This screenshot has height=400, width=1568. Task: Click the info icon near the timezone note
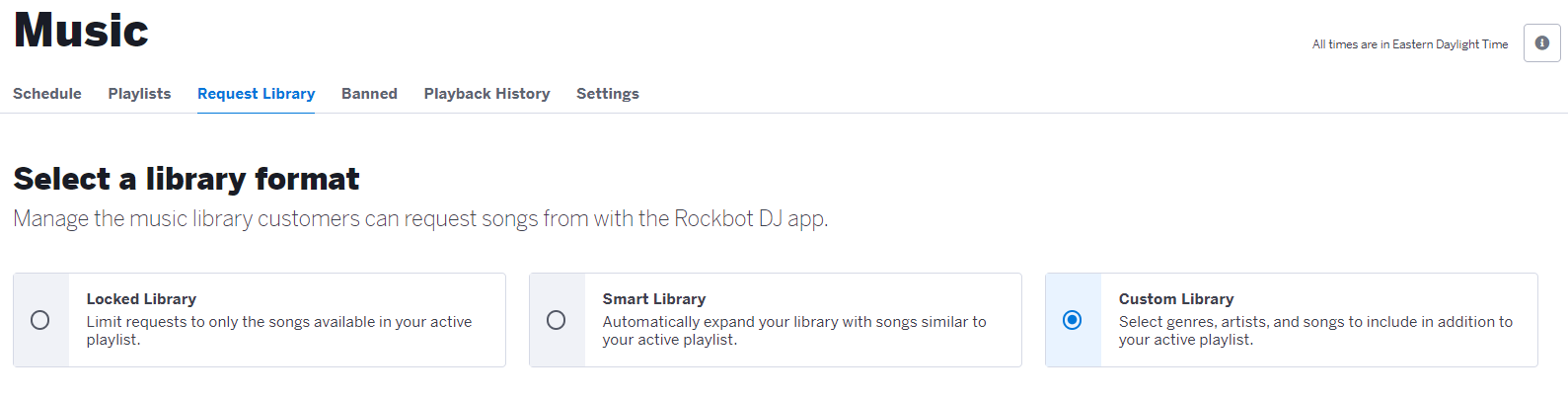[x=1541, y=43]
